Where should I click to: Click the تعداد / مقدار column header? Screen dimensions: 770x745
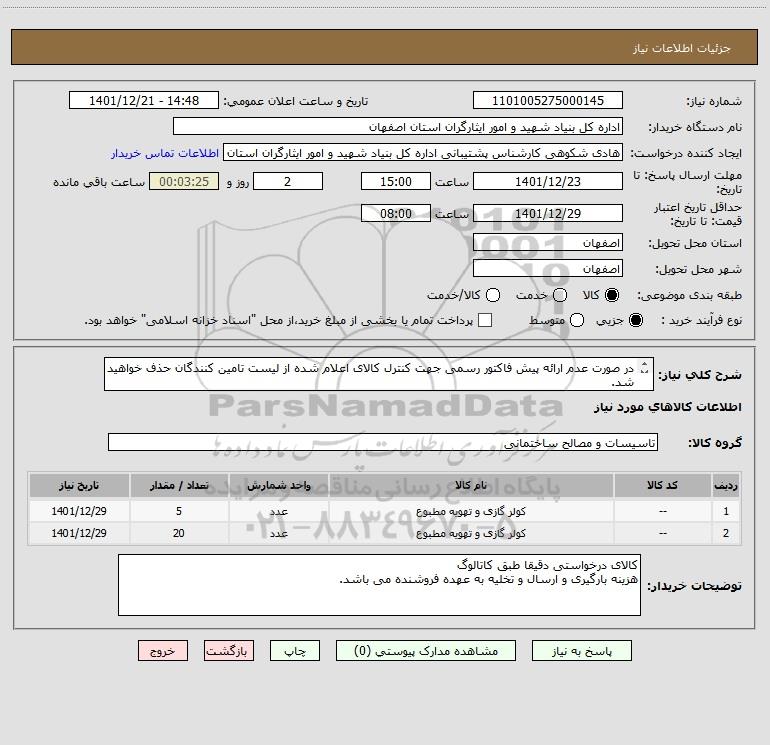(x=179, y=485)
